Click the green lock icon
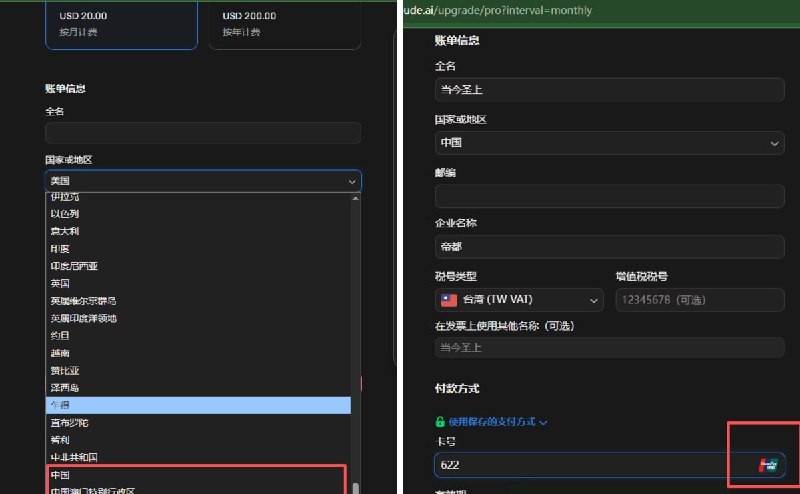The height and width of the screenshot is (494, 800). (x=440, y=422)
